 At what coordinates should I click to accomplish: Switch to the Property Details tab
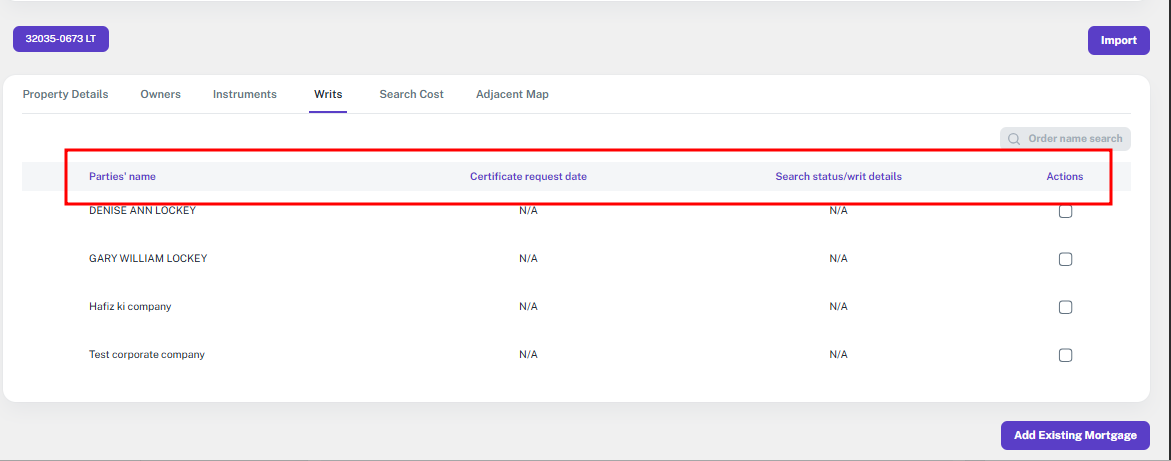click(65, 94)
